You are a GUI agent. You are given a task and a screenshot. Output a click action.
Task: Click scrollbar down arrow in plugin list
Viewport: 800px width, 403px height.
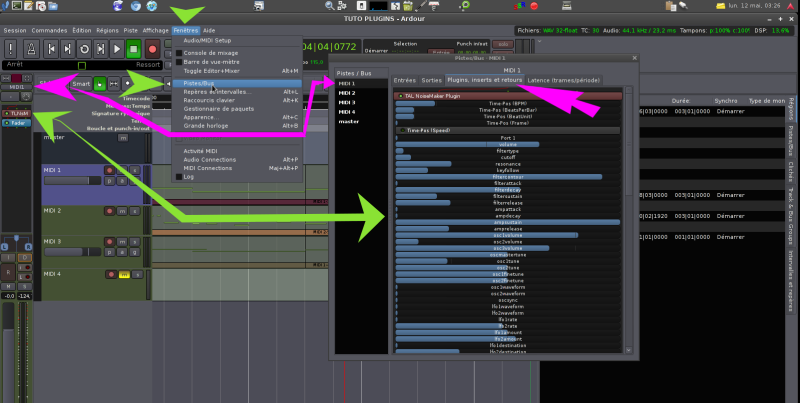pos(629,350)
